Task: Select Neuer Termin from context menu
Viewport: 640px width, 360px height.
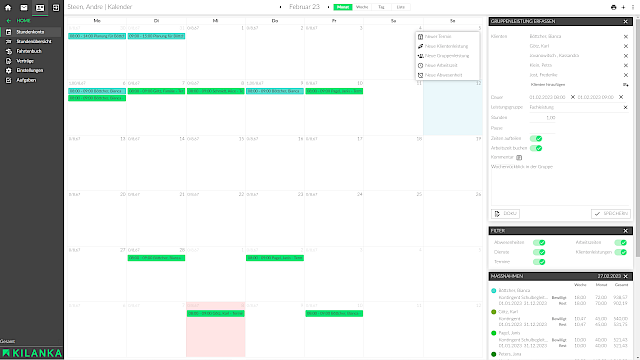Action: [x=447, y=36]
